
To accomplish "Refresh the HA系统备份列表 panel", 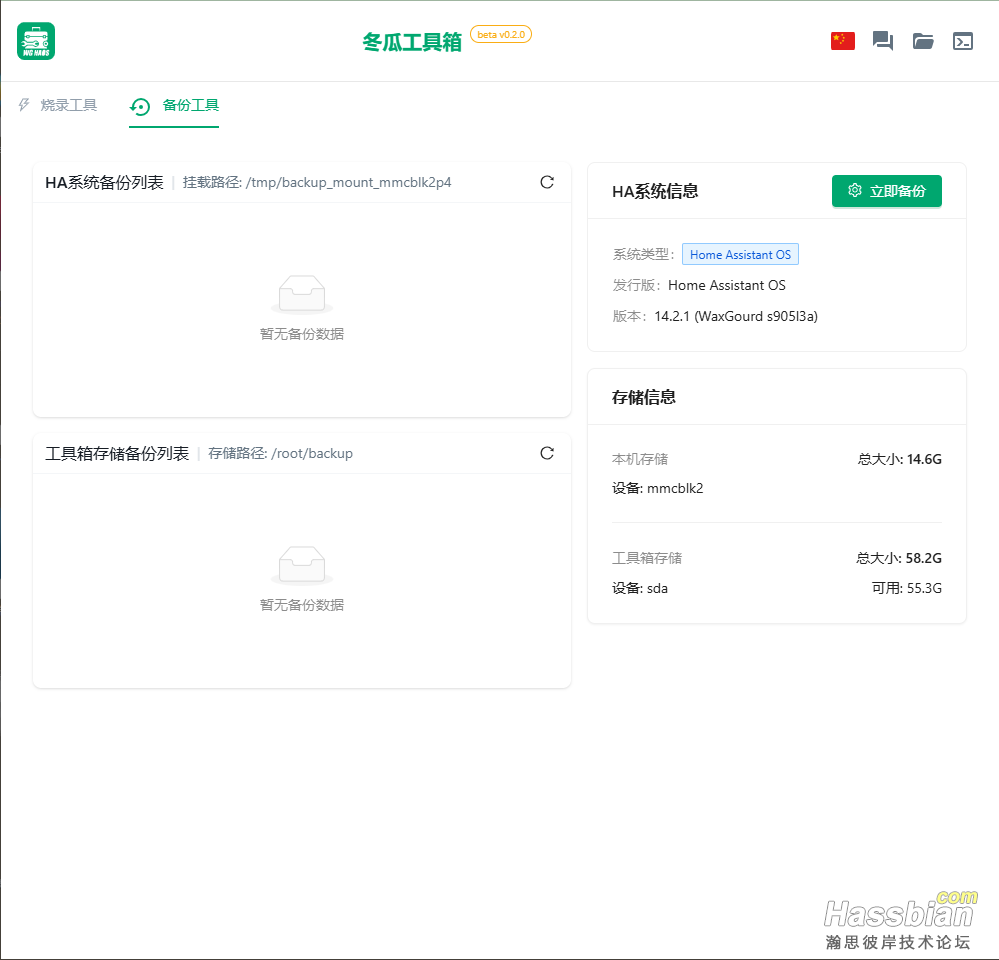I will tap(547, 182).
